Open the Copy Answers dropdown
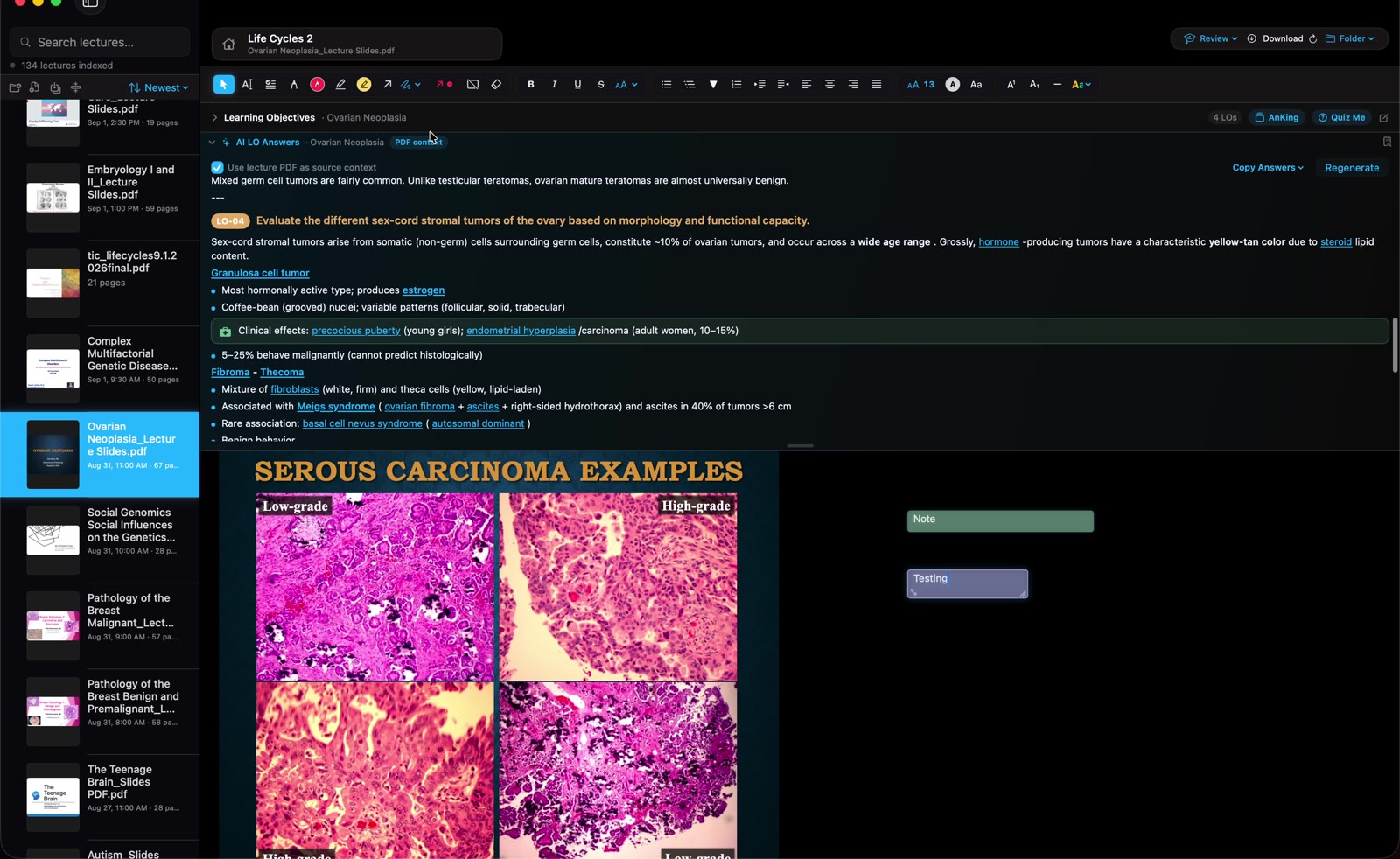The width and height of the screenshot is (1400, 859). 1268,168
